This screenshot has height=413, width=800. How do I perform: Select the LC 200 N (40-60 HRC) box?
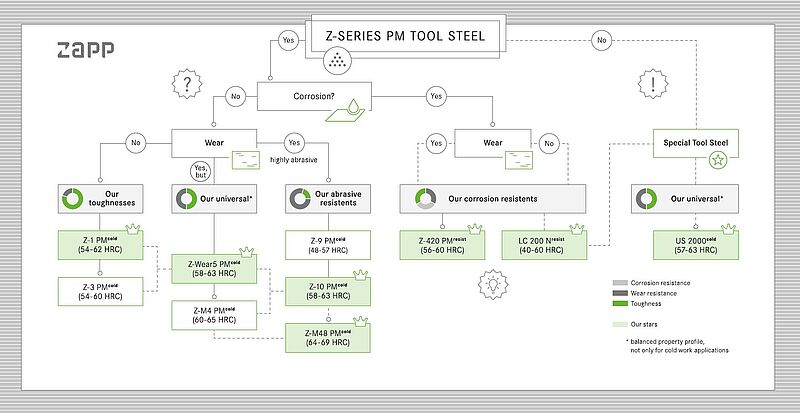pos(544,245)
